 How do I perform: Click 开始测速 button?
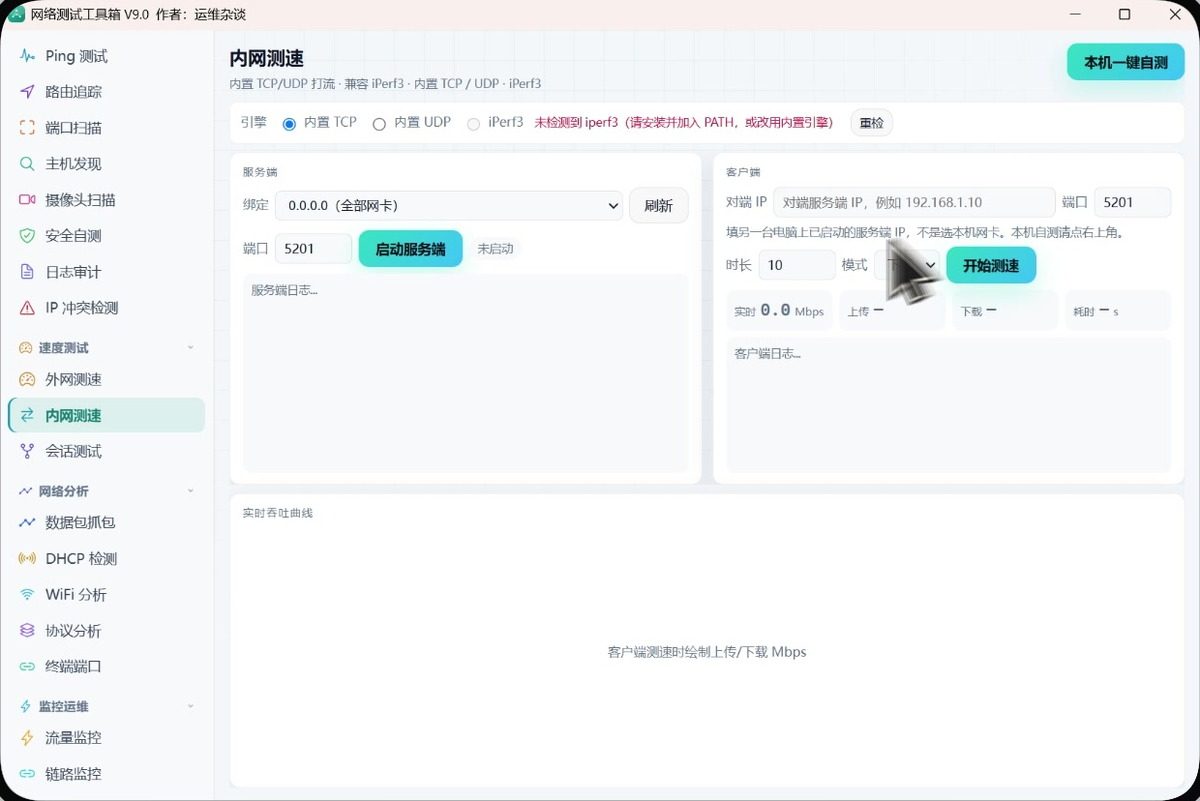click(x=991, y=266)
